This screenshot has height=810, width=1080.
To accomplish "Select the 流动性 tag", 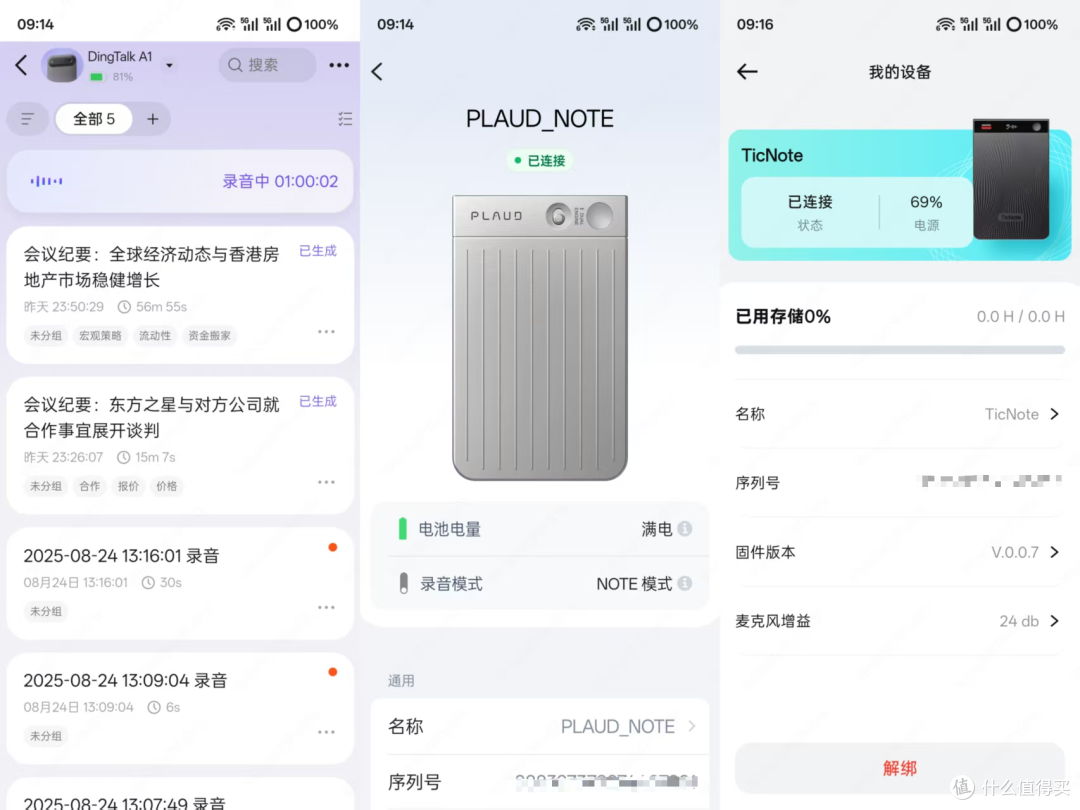I will pyautogui.click(x=155, y=335).
